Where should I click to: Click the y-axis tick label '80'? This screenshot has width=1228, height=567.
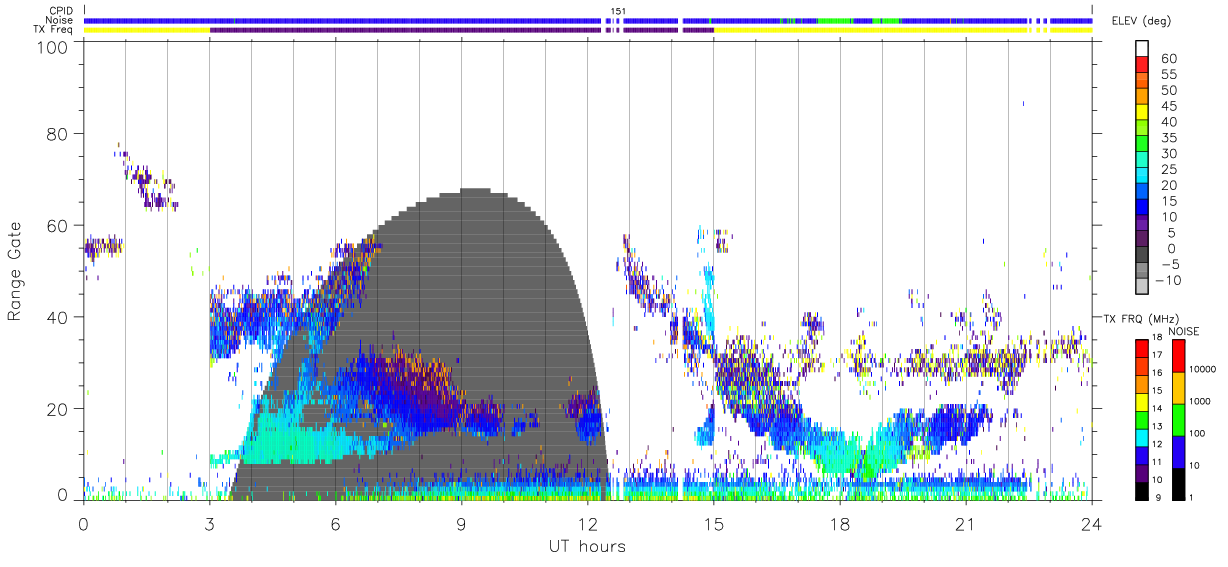tap(60, 134)
